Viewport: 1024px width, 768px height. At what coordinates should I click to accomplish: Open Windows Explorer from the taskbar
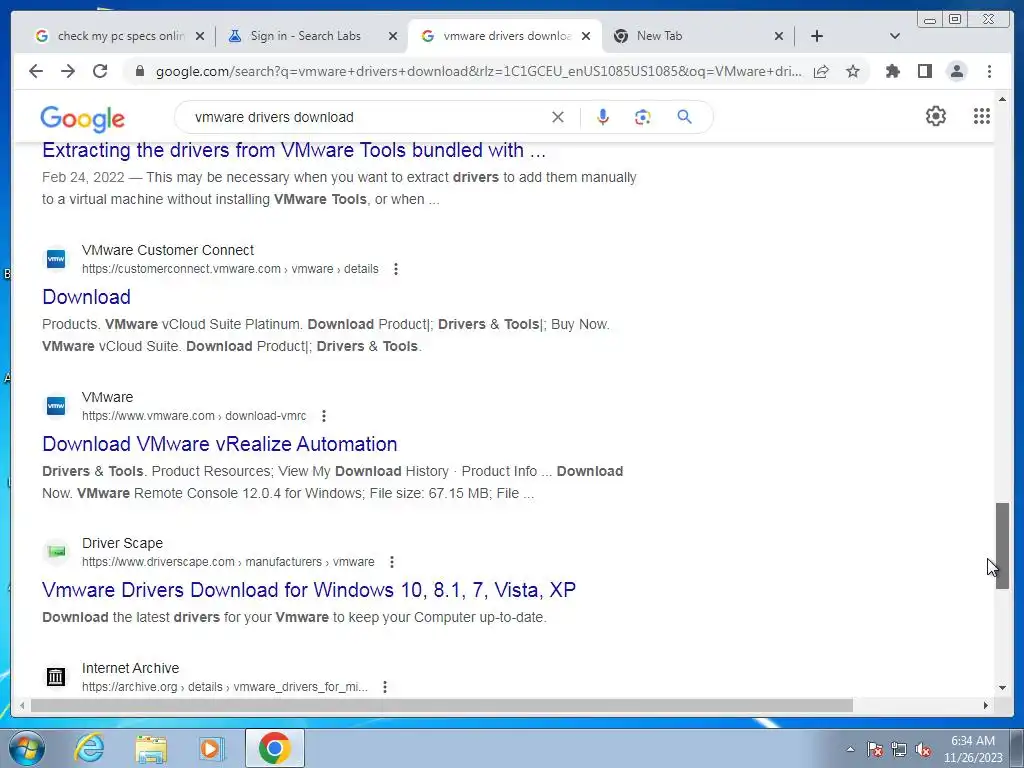pyautogui.click(x=151, y=748)
